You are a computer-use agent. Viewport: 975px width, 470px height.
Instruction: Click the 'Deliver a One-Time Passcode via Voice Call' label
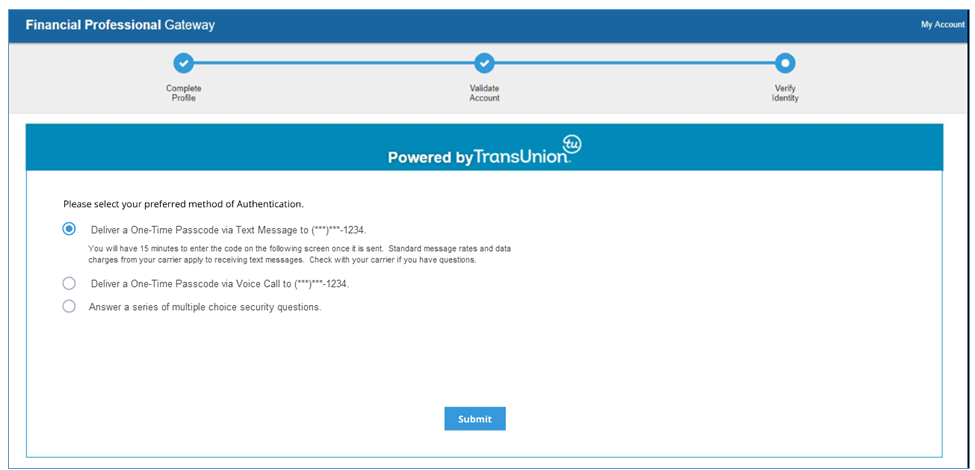coord(219,284)
